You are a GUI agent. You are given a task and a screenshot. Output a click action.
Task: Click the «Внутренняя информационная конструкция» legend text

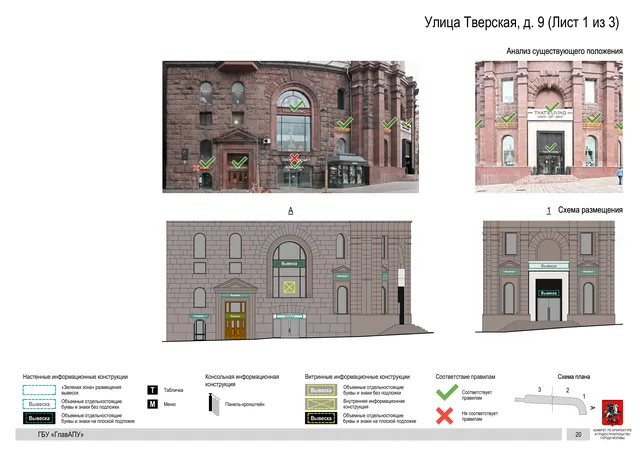[374, 404]
